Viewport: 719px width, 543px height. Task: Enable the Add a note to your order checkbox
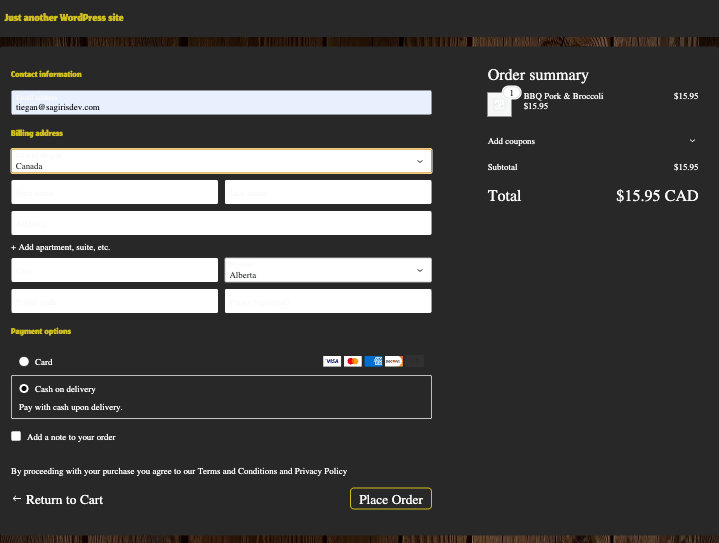(16, 436)
